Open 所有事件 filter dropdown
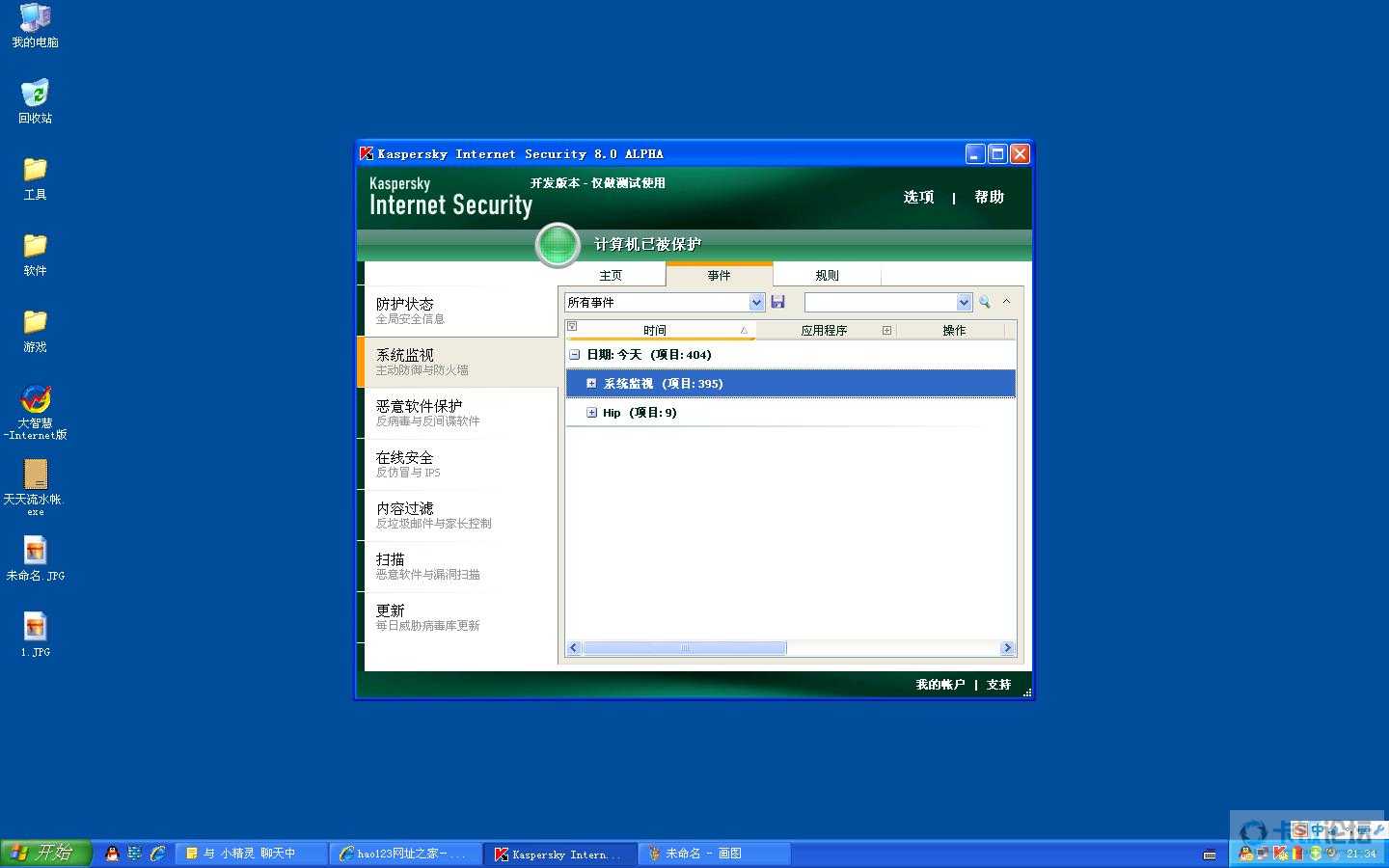 [756, 302]
